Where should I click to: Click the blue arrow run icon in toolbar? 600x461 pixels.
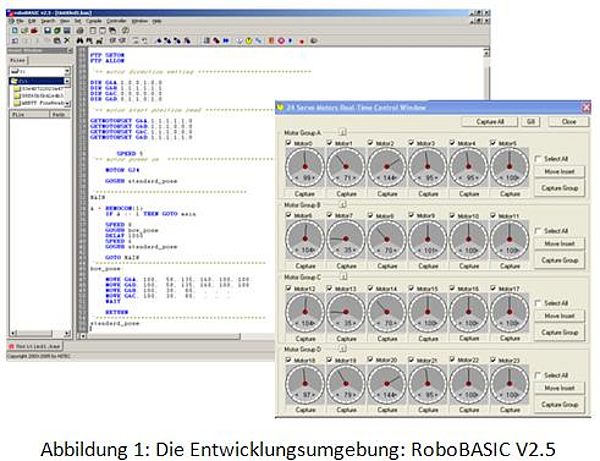(x=226, y=40)
